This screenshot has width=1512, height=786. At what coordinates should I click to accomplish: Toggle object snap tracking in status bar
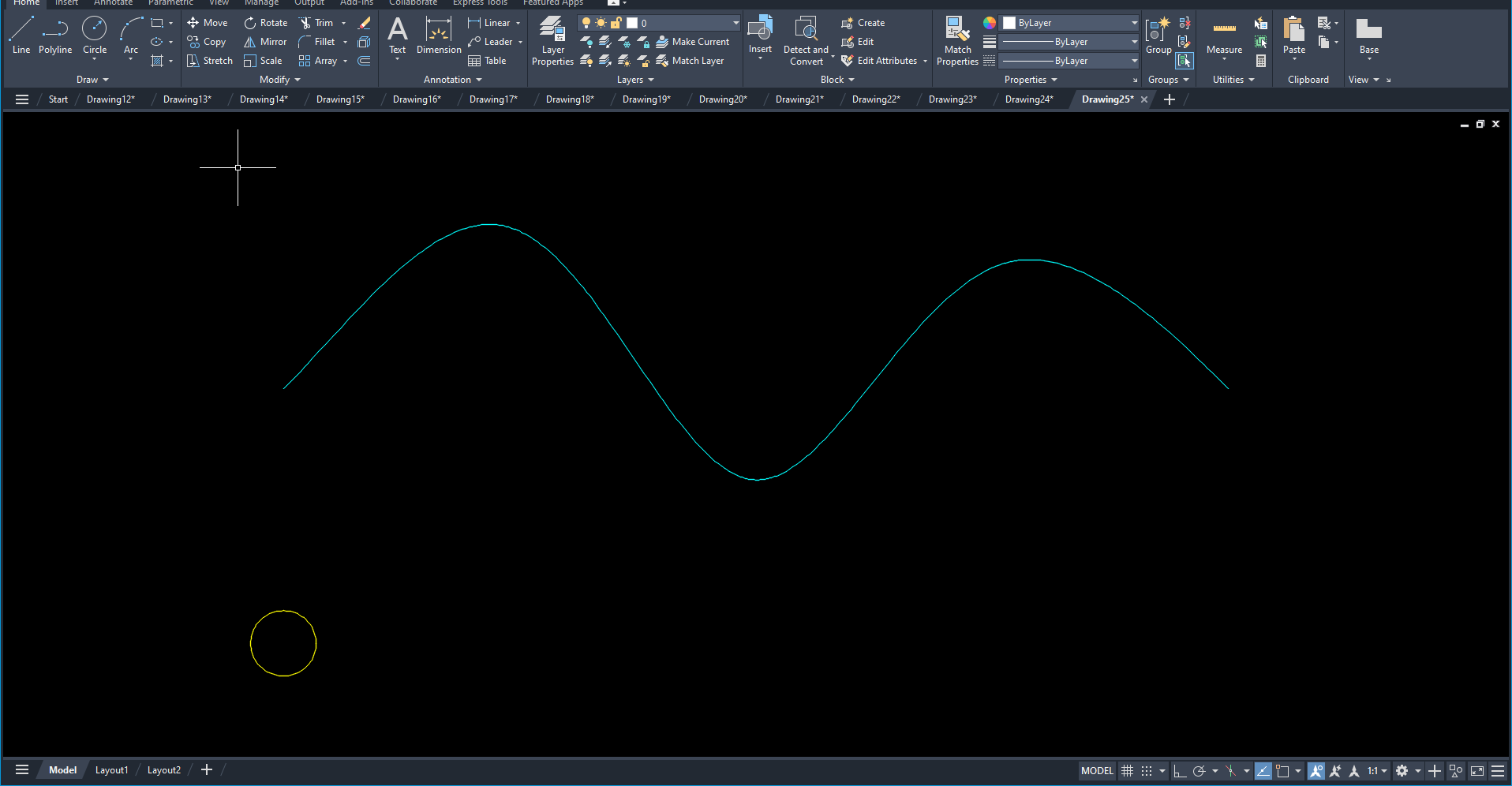coord(1263,771)
